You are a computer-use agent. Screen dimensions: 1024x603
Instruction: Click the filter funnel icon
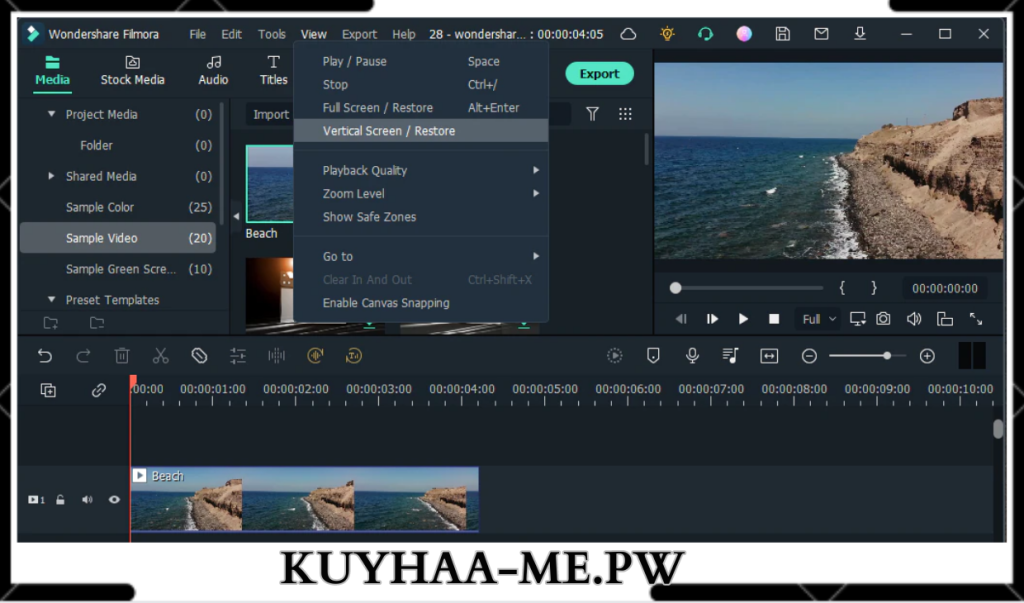pyautogui.click(x=592, y=114)
